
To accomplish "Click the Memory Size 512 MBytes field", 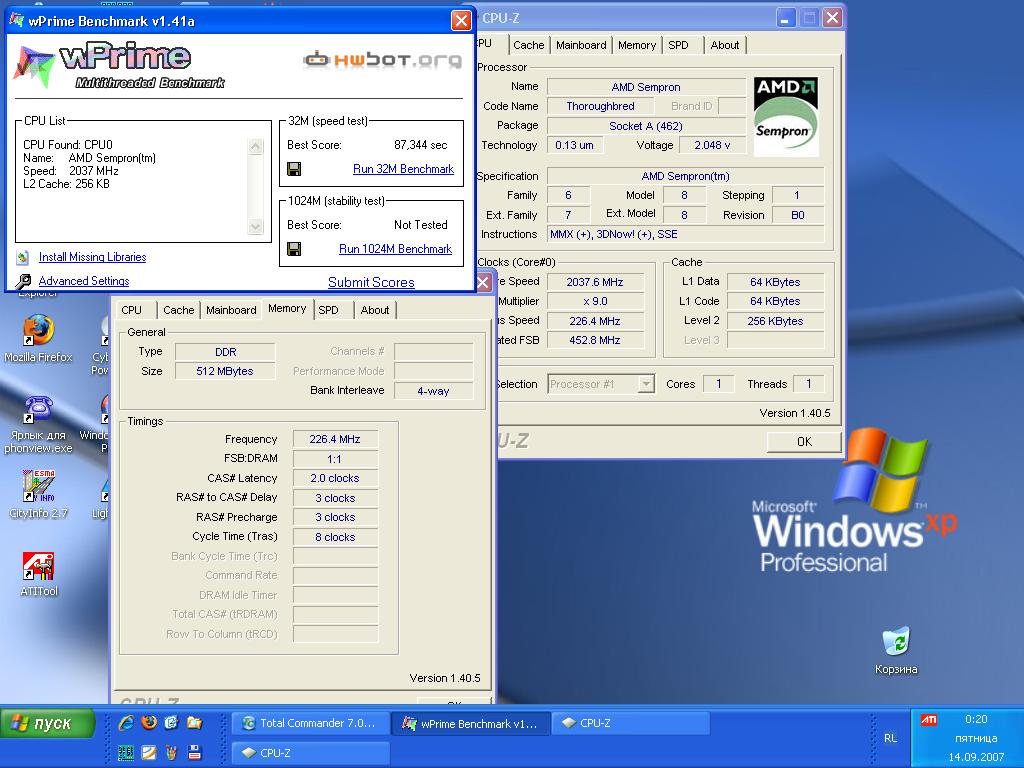I will 225,371.
